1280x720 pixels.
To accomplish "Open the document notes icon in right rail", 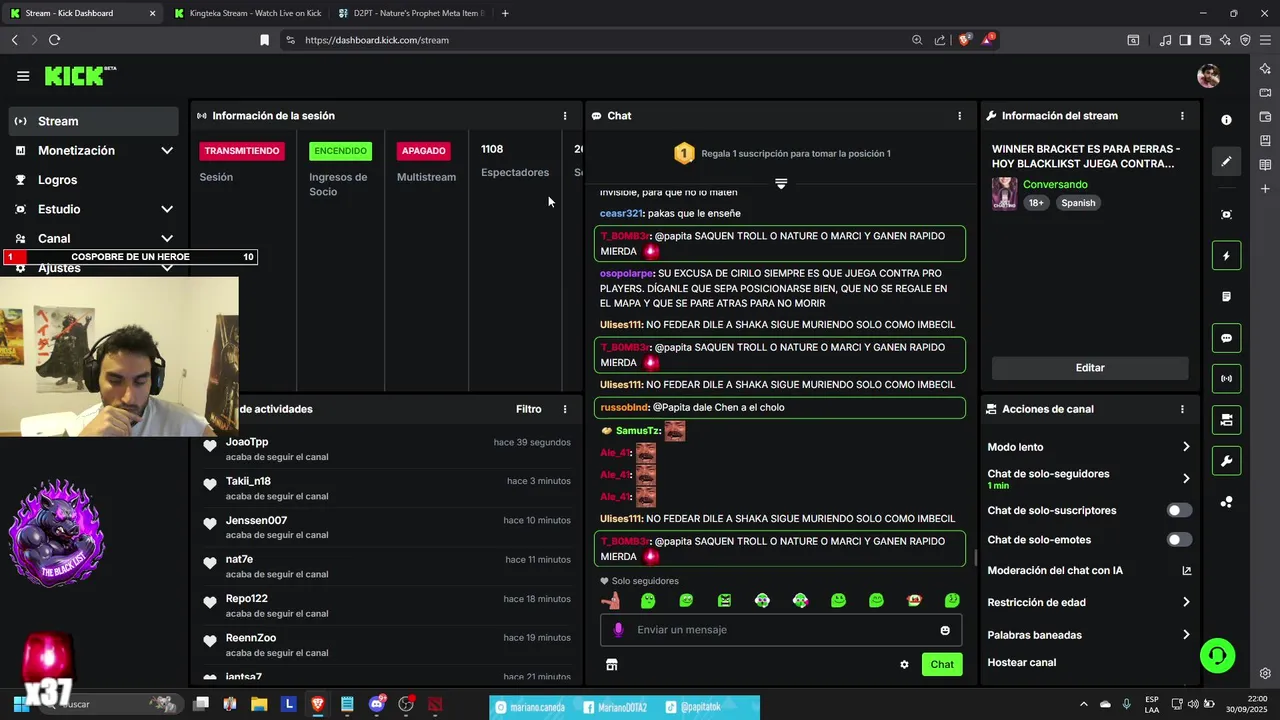I will point(1226,297).
